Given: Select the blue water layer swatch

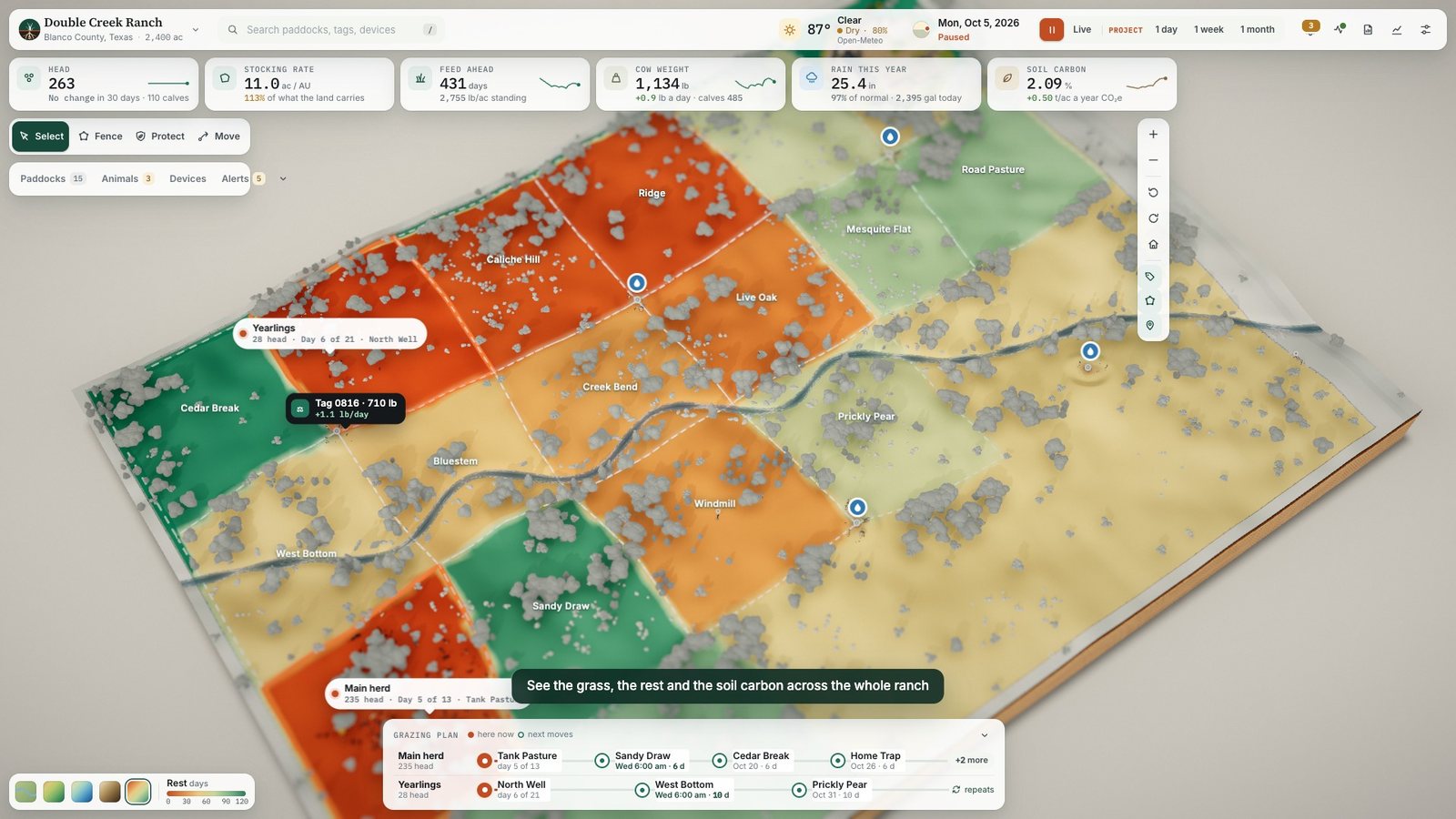Looking at the screenshot, I should pos(82,791).
